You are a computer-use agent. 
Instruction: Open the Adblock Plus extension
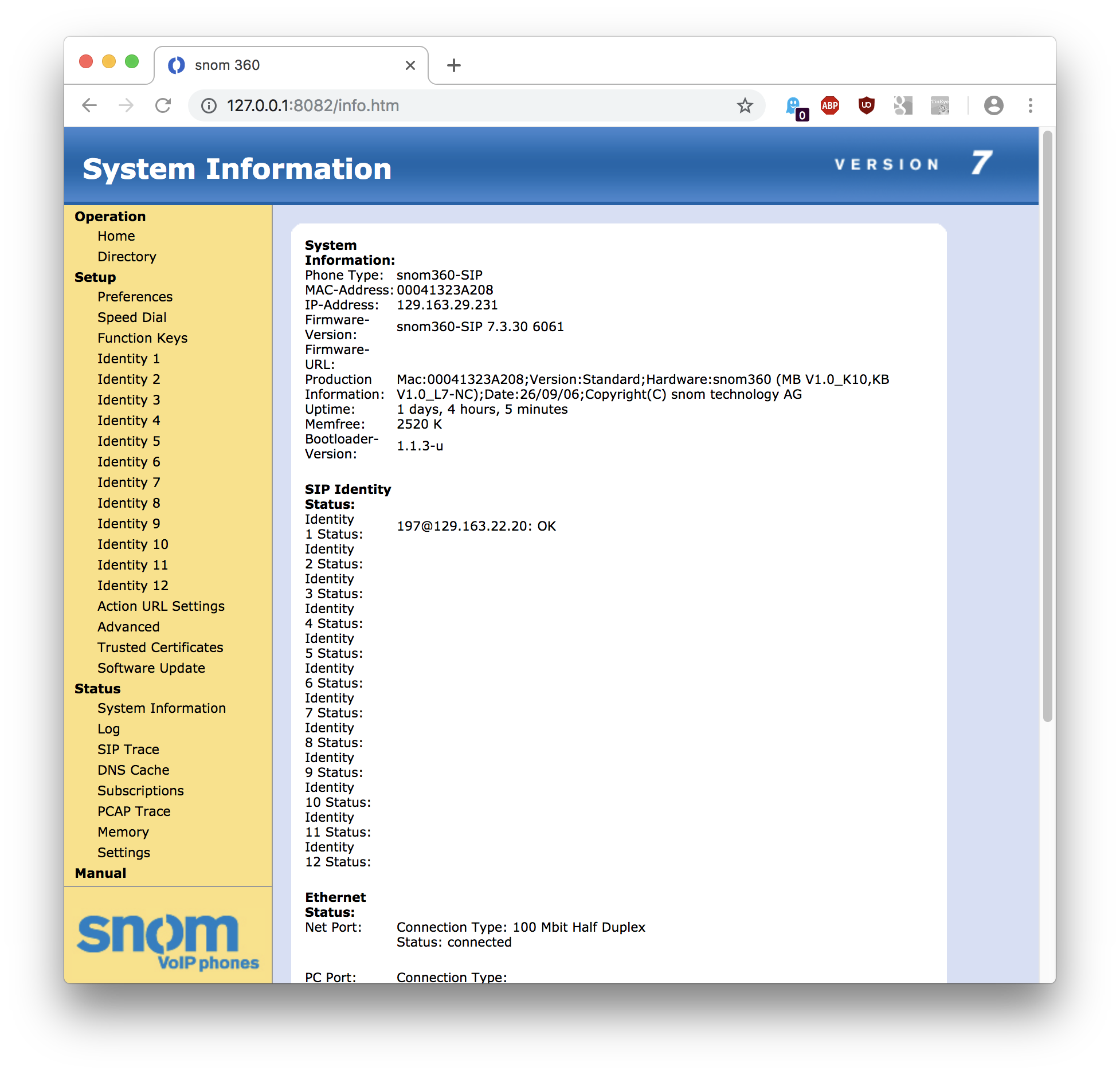830,105
